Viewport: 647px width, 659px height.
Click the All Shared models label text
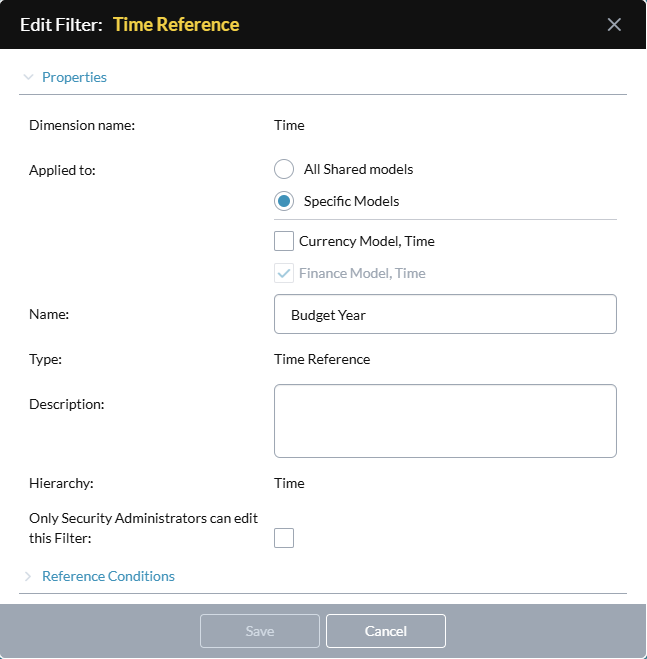coord(359,169)
